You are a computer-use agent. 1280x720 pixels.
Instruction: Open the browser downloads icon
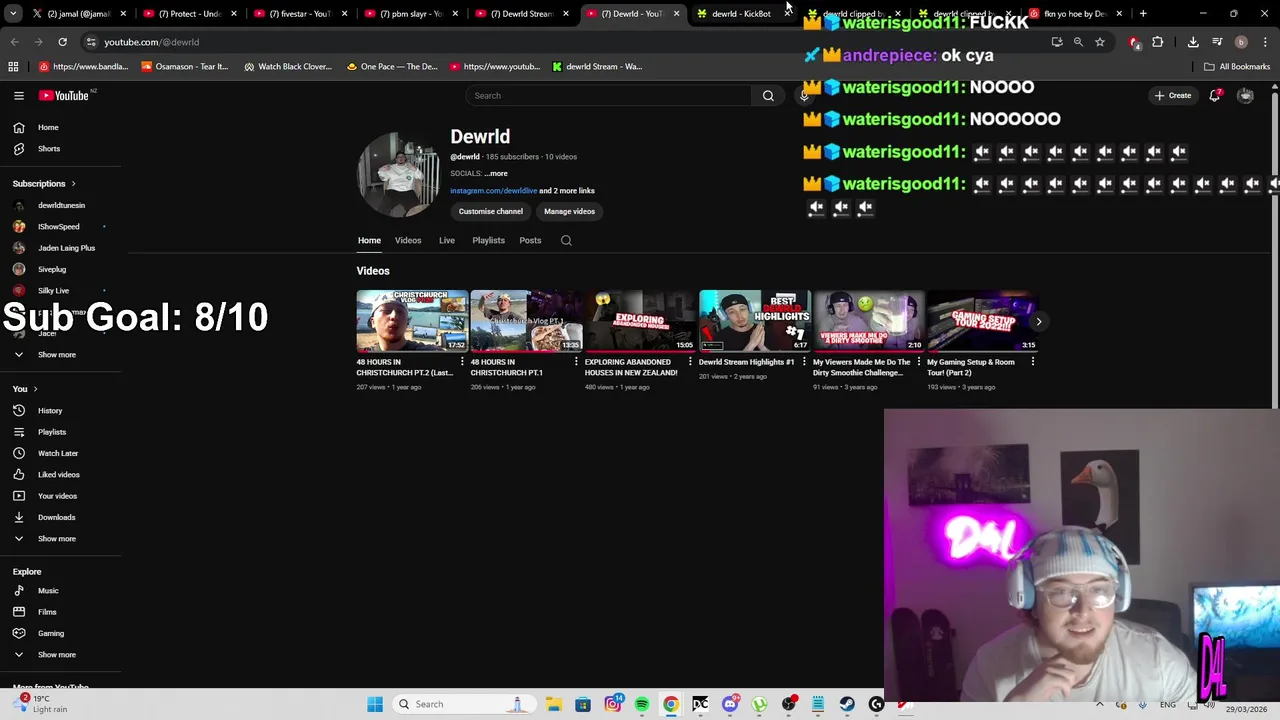coord(1193,42)
